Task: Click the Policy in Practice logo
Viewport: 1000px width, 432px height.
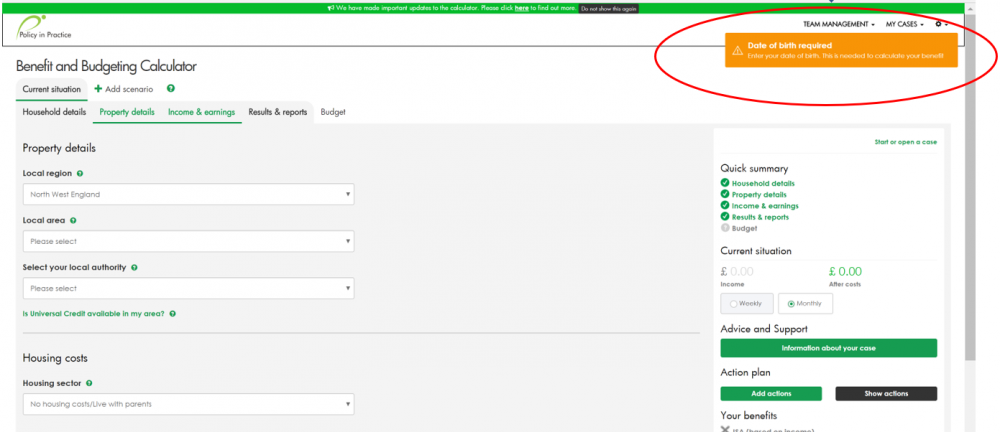Action: (43, 29)
